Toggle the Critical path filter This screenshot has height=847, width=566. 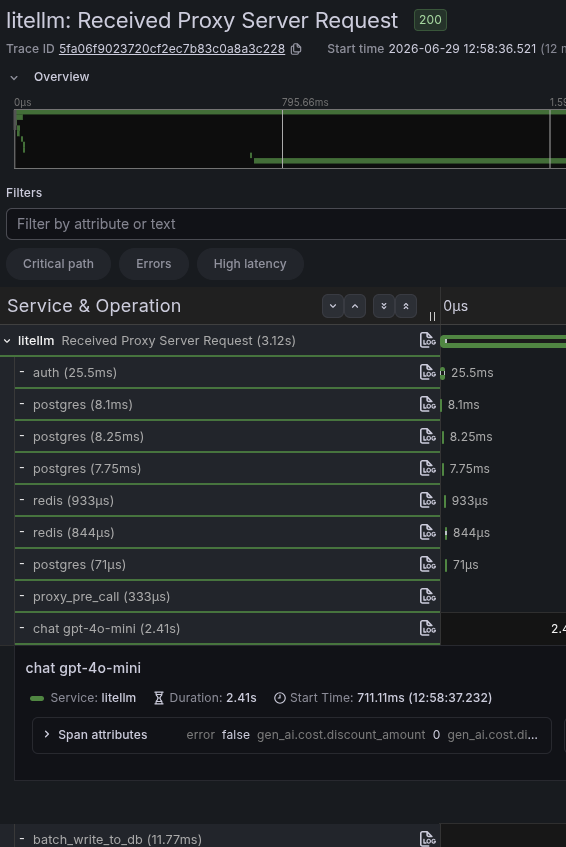tap(58, 264)
